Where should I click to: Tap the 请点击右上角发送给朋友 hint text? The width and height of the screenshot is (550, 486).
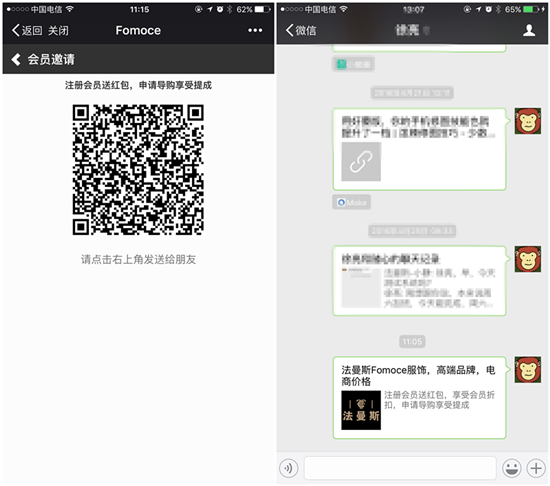(x=139, y=259)
